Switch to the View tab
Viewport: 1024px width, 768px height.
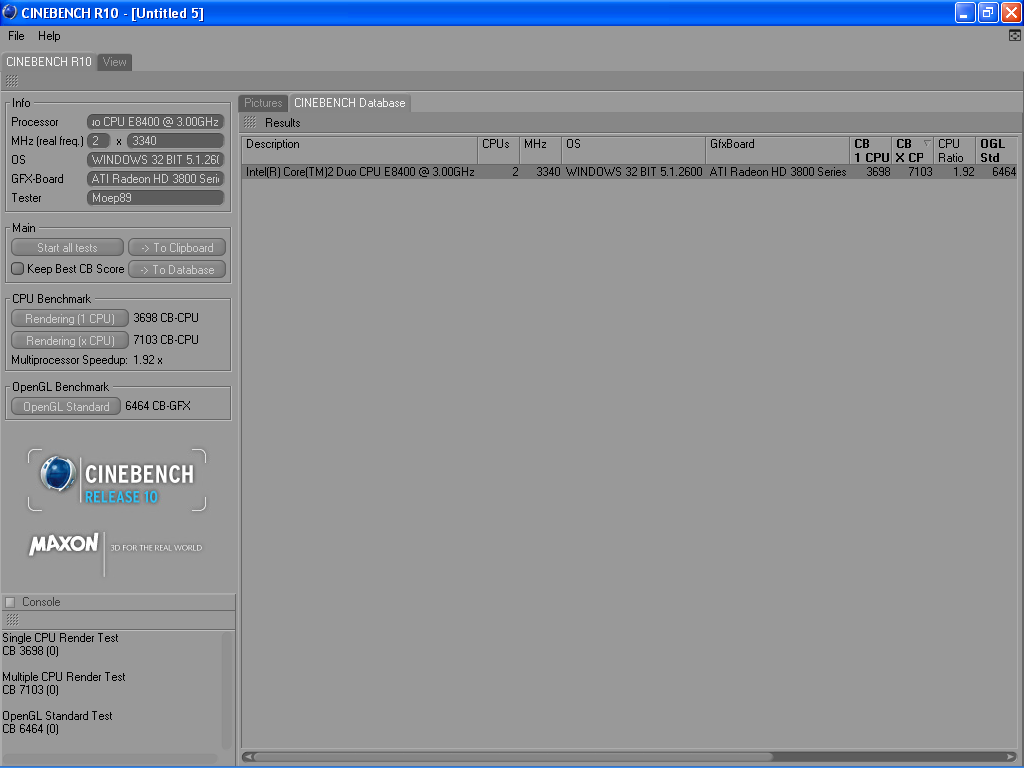pos(114,62)
